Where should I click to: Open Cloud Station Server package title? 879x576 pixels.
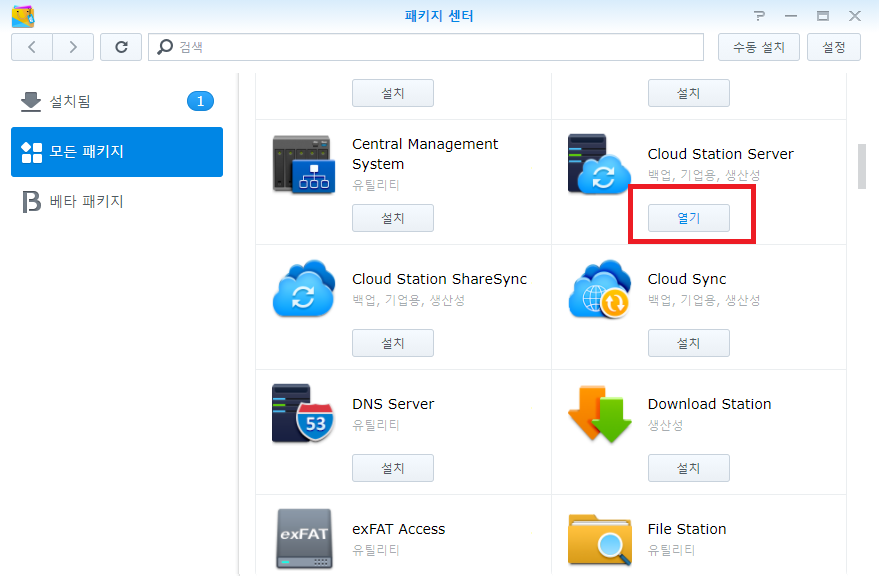click(x=720, y=154)
